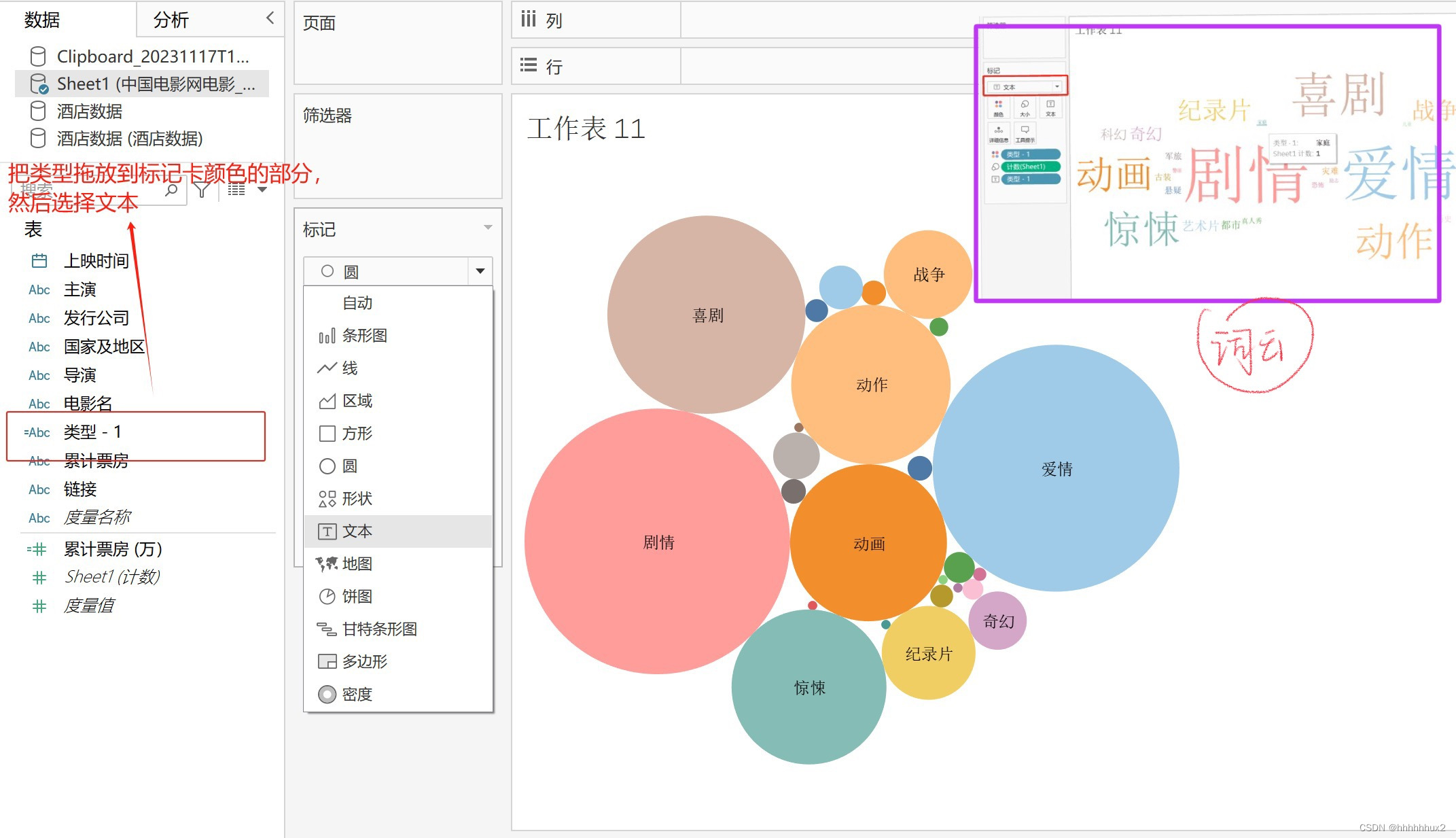Screen dimensions: 1456x838
Task: Collapse the data pane with chevron
Action: coord(270,18)
